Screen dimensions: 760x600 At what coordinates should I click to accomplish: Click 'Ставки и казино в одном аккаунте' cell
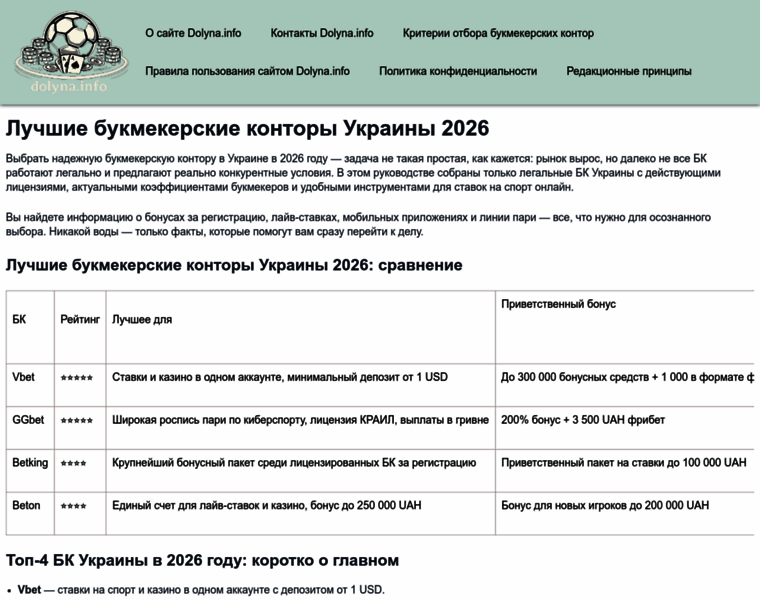tap(301, 385)
